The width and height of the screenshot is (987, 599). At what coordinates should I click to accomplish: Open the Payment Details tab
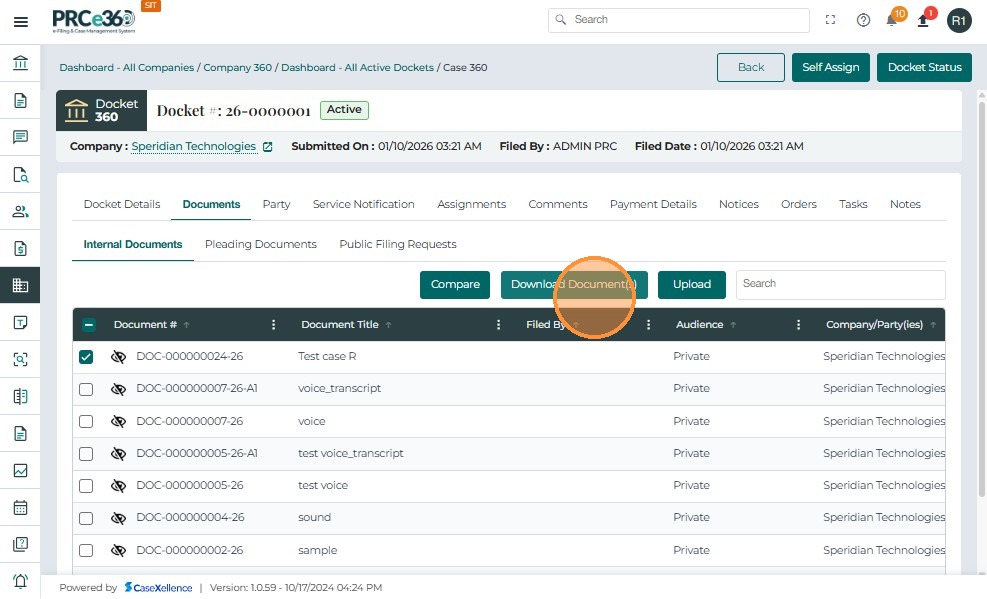pyautogui.click(x=653, y=204)
